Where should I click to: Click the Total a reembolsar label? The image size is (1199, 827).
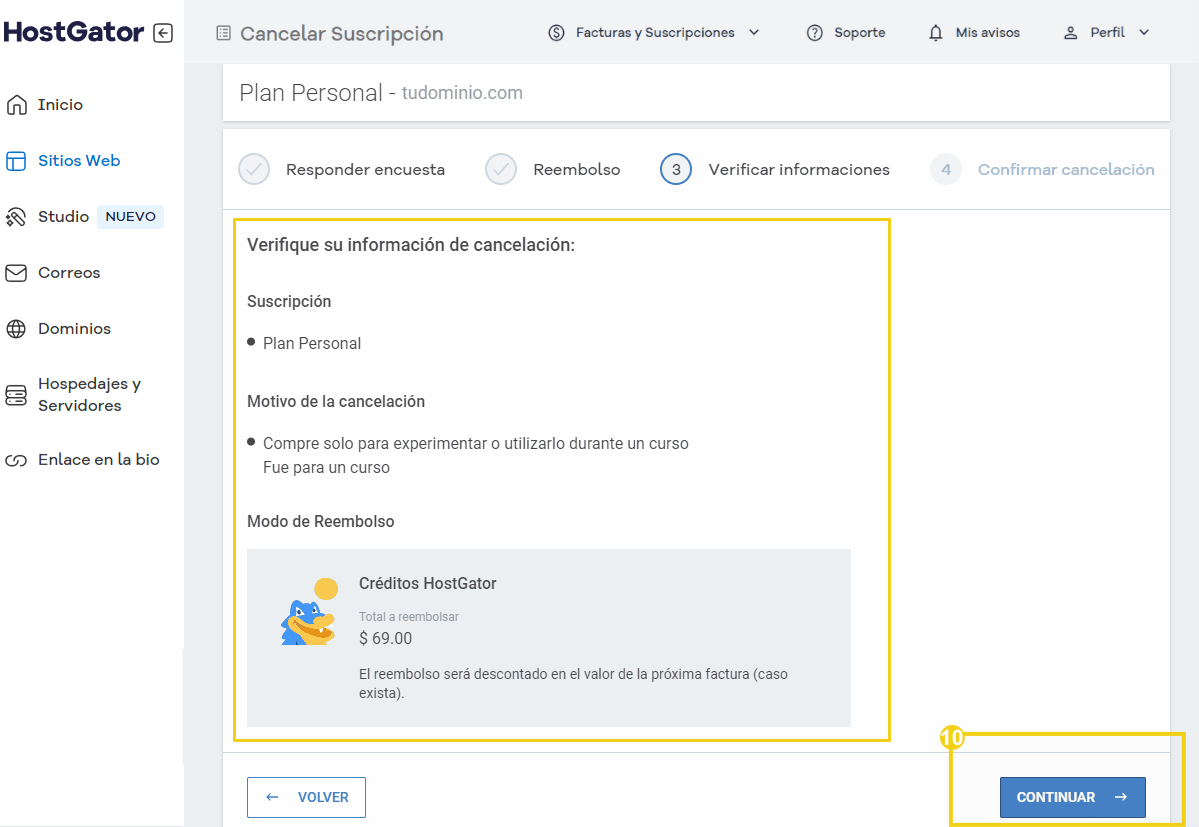408,617
